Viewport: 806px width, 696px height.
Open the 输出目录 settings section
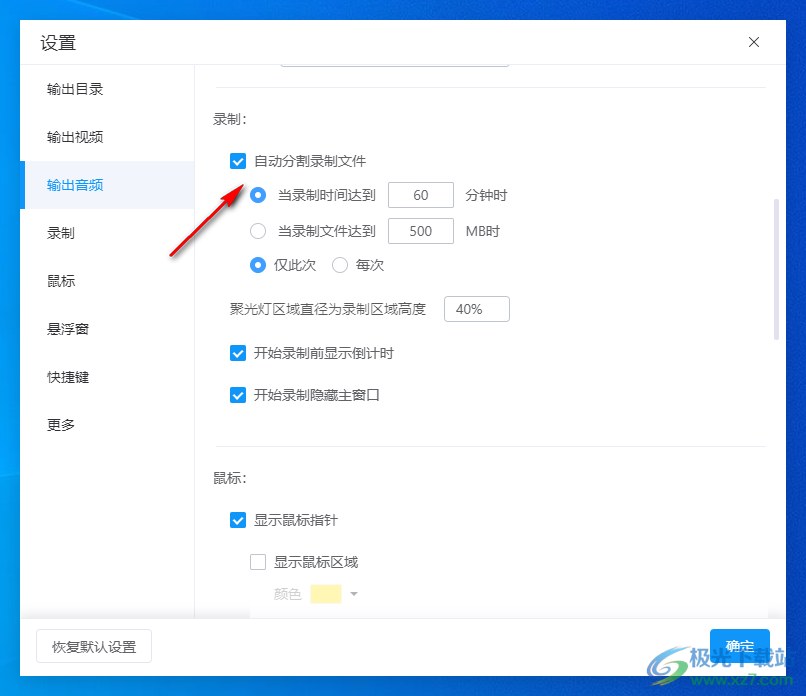coord(107,89)
